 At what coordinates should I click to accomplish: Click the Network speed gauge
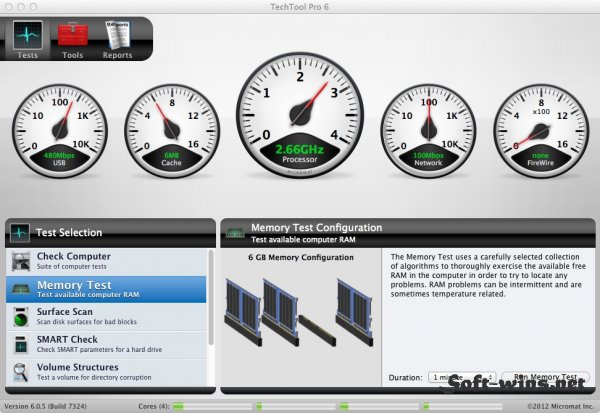point(429,131)
